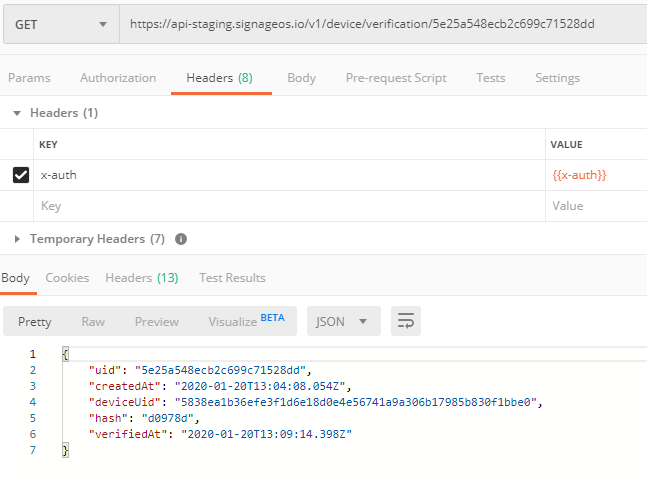
Task: Open the Pre-request Script tab
Action: coord(396,78)
